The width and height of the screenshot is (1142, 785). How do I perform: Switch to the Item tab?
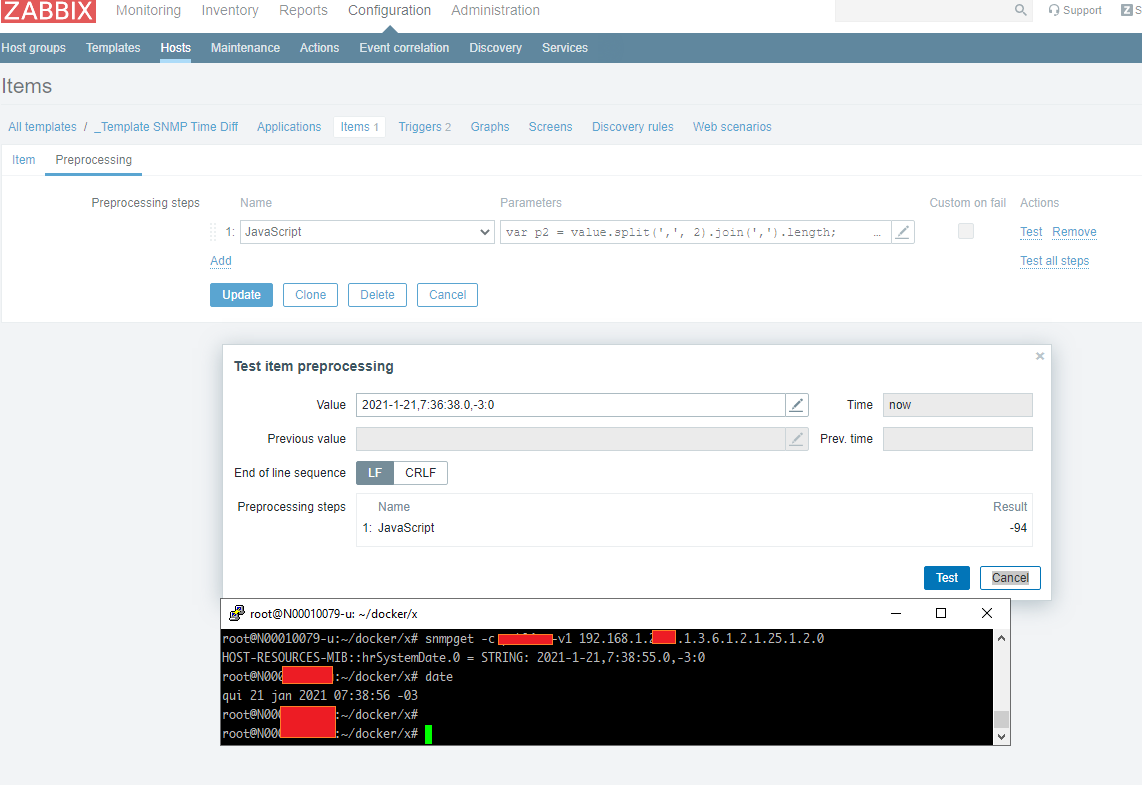[x=23, y=160]
